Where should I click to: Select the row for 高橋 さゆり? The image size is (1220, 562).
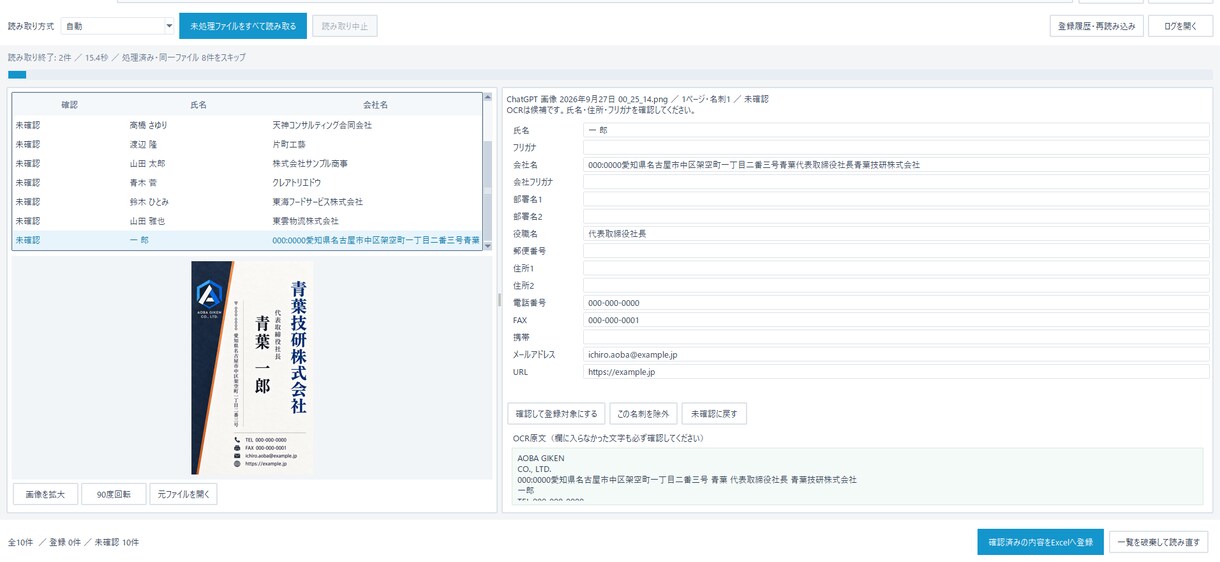[x=247, y=125]
